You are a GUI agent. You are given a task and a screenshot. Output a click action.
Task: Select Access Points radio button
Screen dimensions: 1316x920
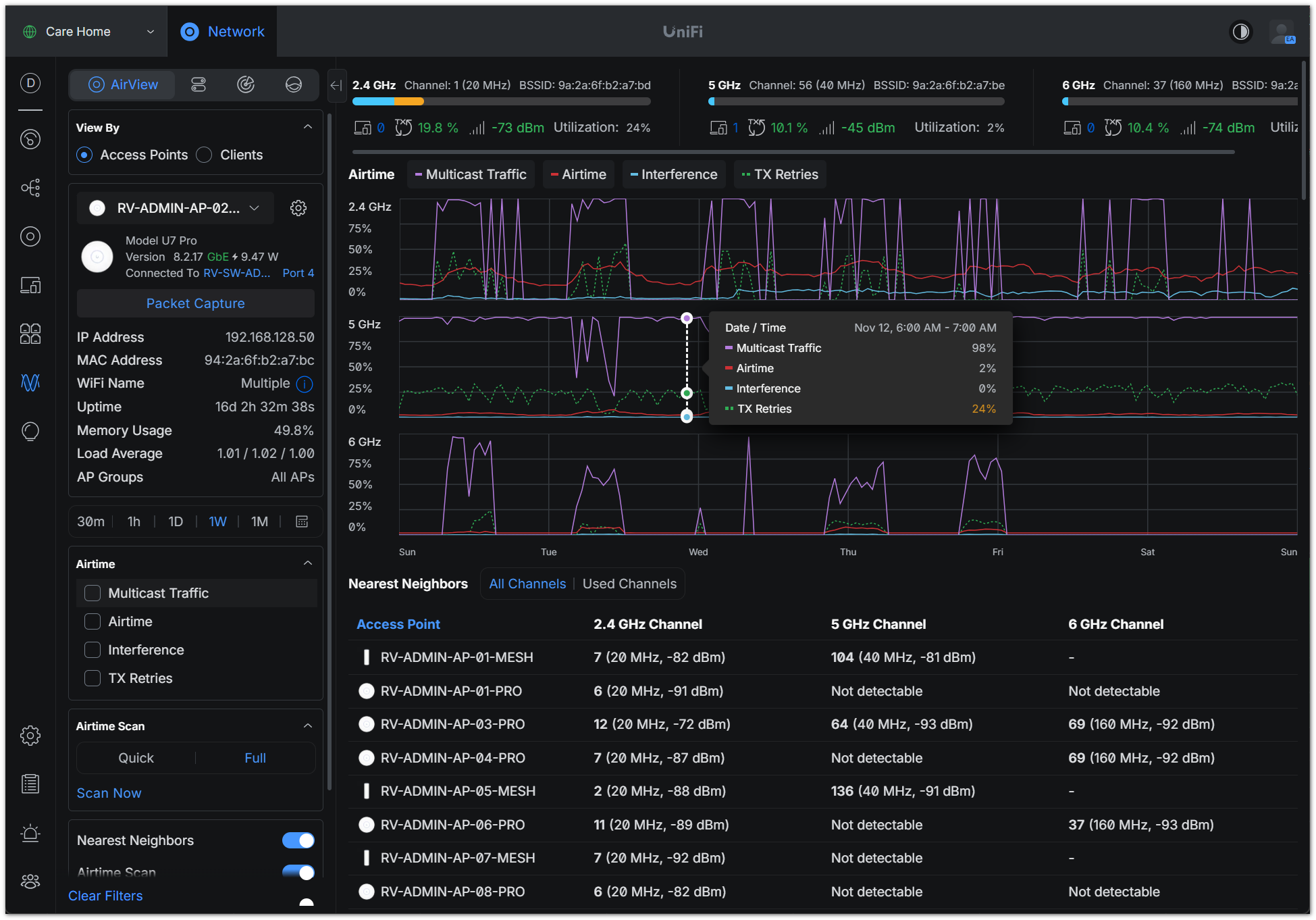pos(84,155)
